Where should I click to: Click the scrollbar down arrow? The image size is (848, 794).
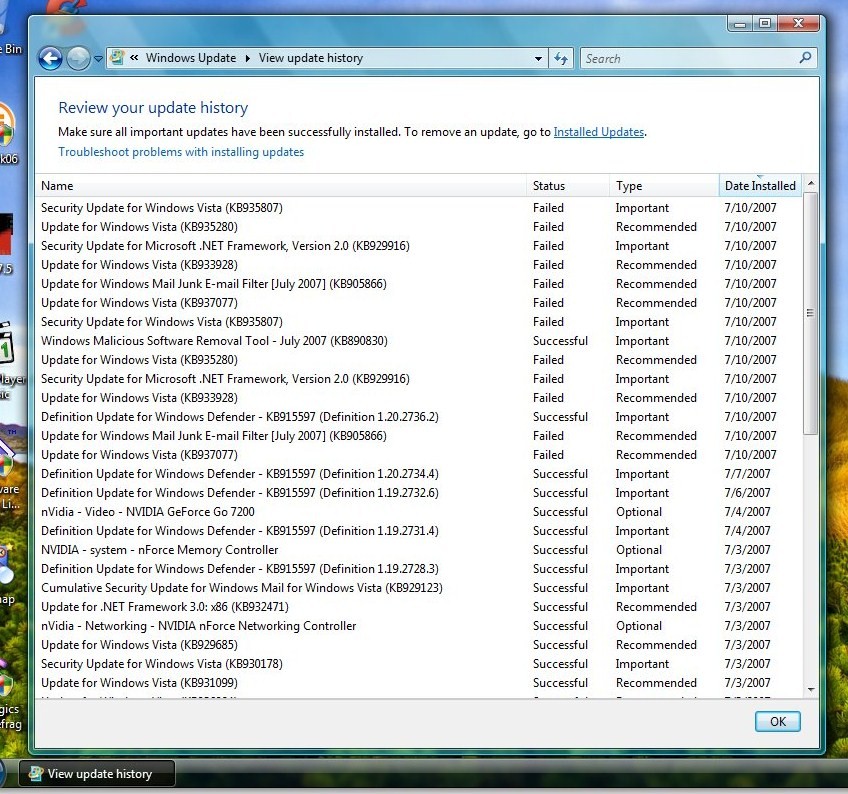[x=811, y=690]
